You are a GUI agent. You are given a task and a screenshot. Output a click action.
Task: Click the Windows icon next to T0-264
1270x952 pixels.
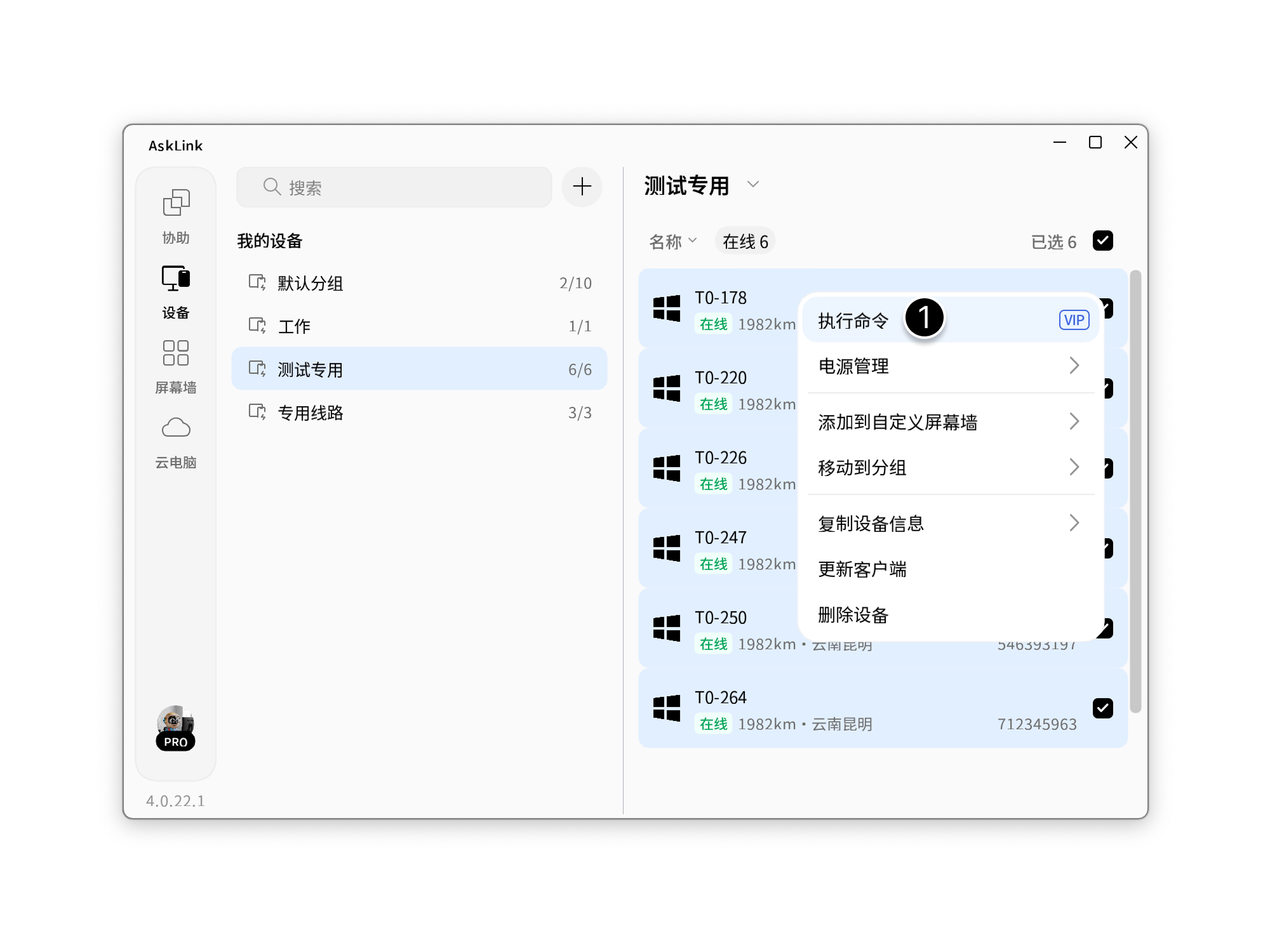pyautogui.click(x=666, y=706)
